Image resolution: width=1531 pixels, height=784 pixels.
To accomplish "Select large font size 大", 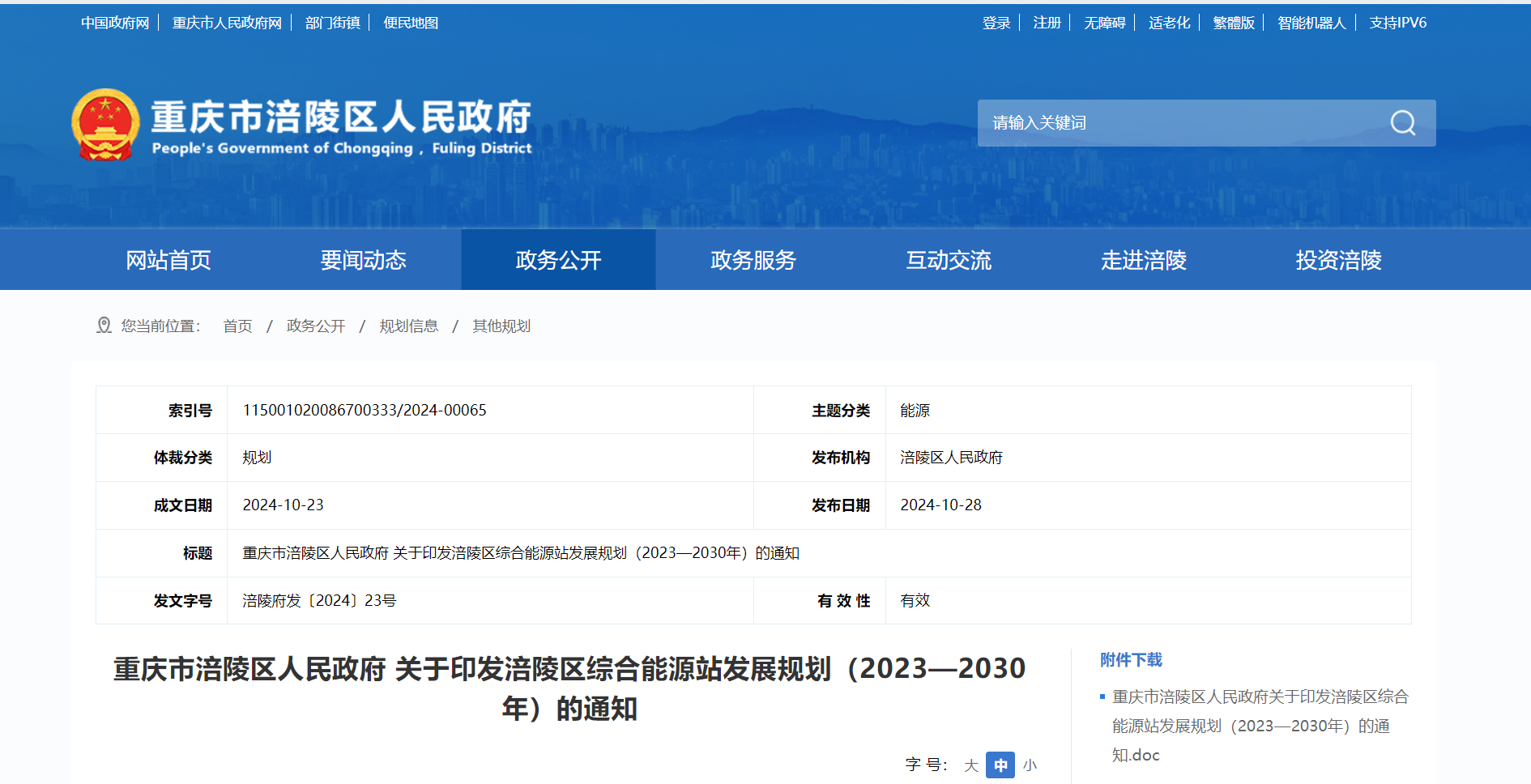I will tap(970, 765).
